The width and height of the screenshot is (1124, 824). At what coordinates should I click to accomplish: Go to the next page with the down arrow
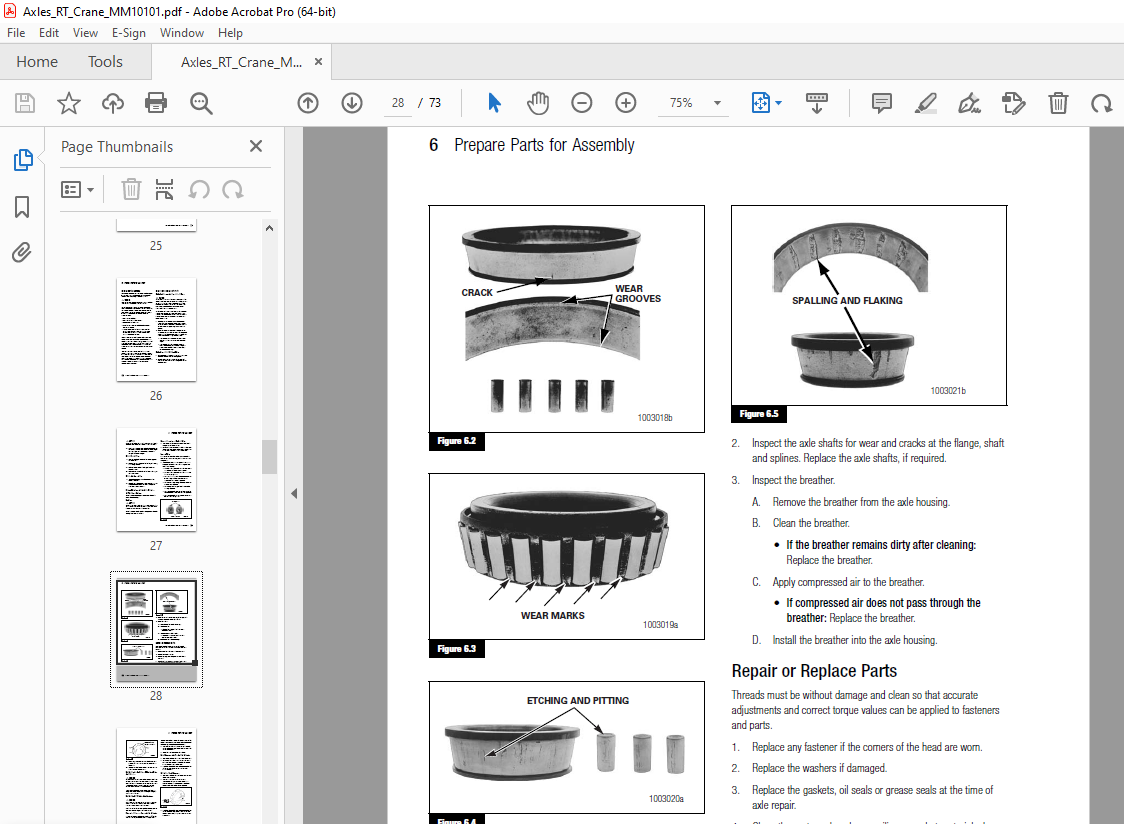point(352,103)
